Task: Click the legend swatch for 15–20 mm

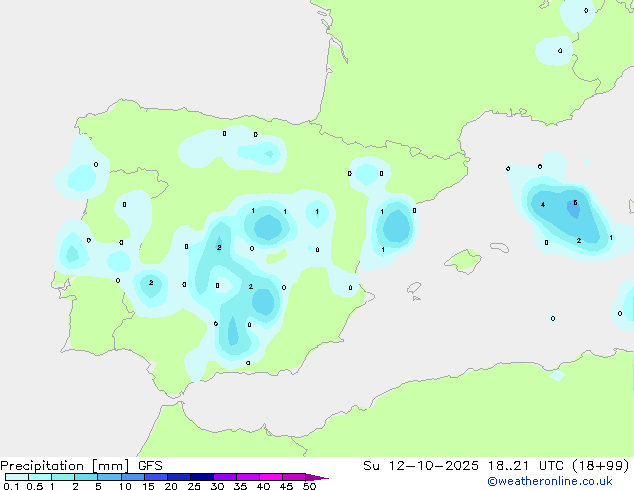Action: (x=156, y=477)
